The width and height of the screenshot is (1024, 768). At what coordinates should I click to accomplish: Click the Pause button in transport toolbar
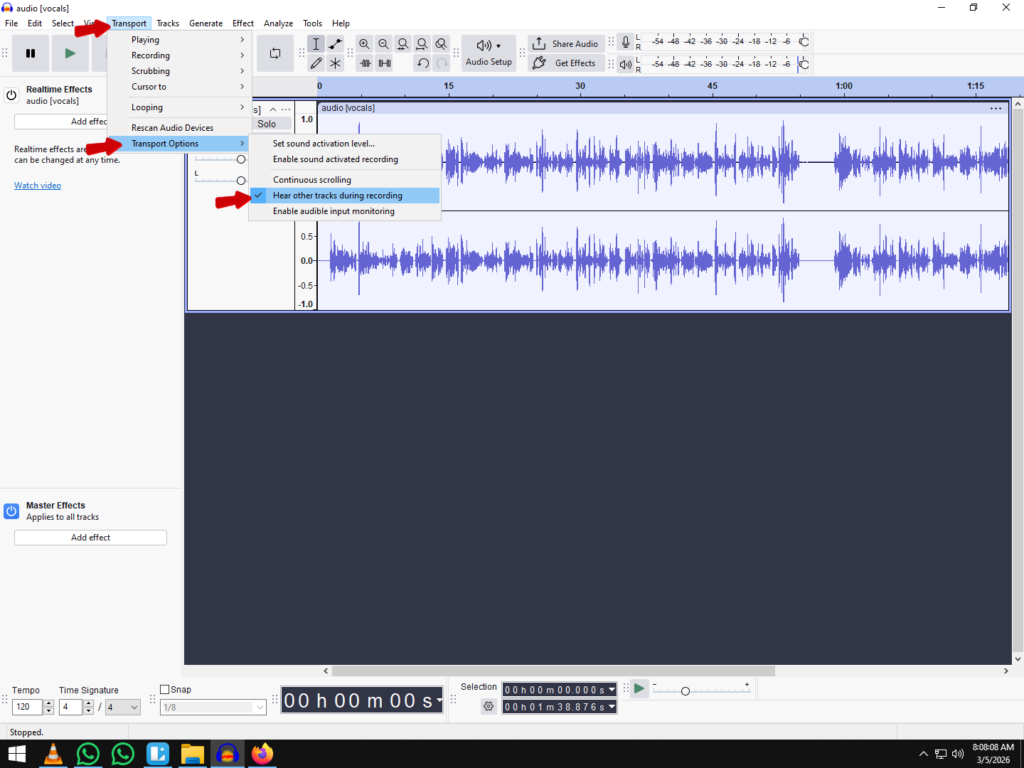point(31,53)
